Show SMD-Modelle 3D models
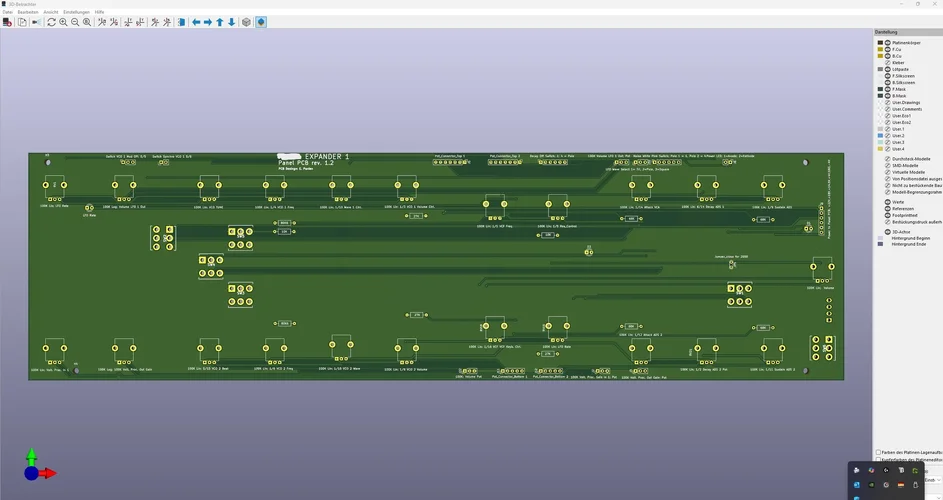Viewport: 943px width, 500px height. 888,165
